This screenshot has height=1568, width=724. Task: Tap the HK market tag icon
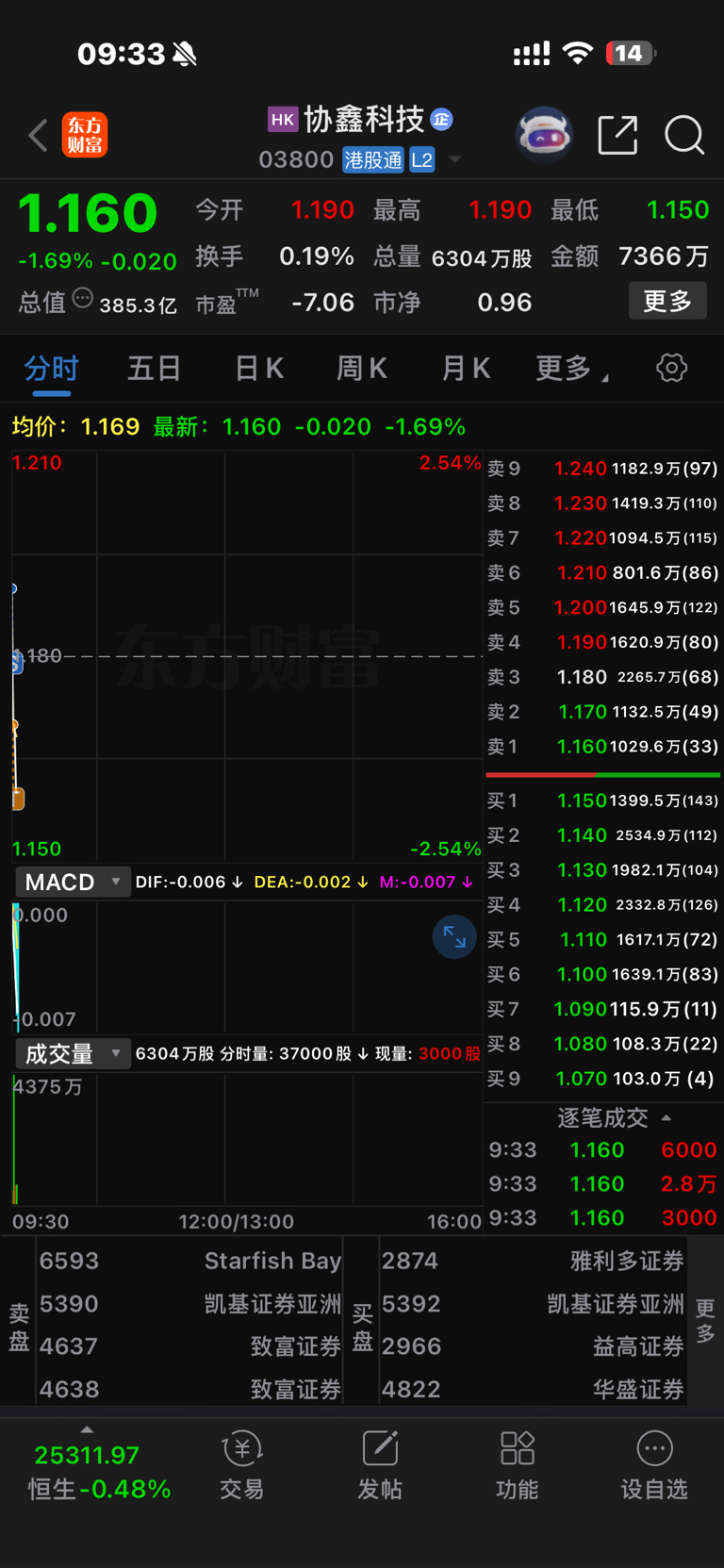pyautogui.click(x=283, y=120)
